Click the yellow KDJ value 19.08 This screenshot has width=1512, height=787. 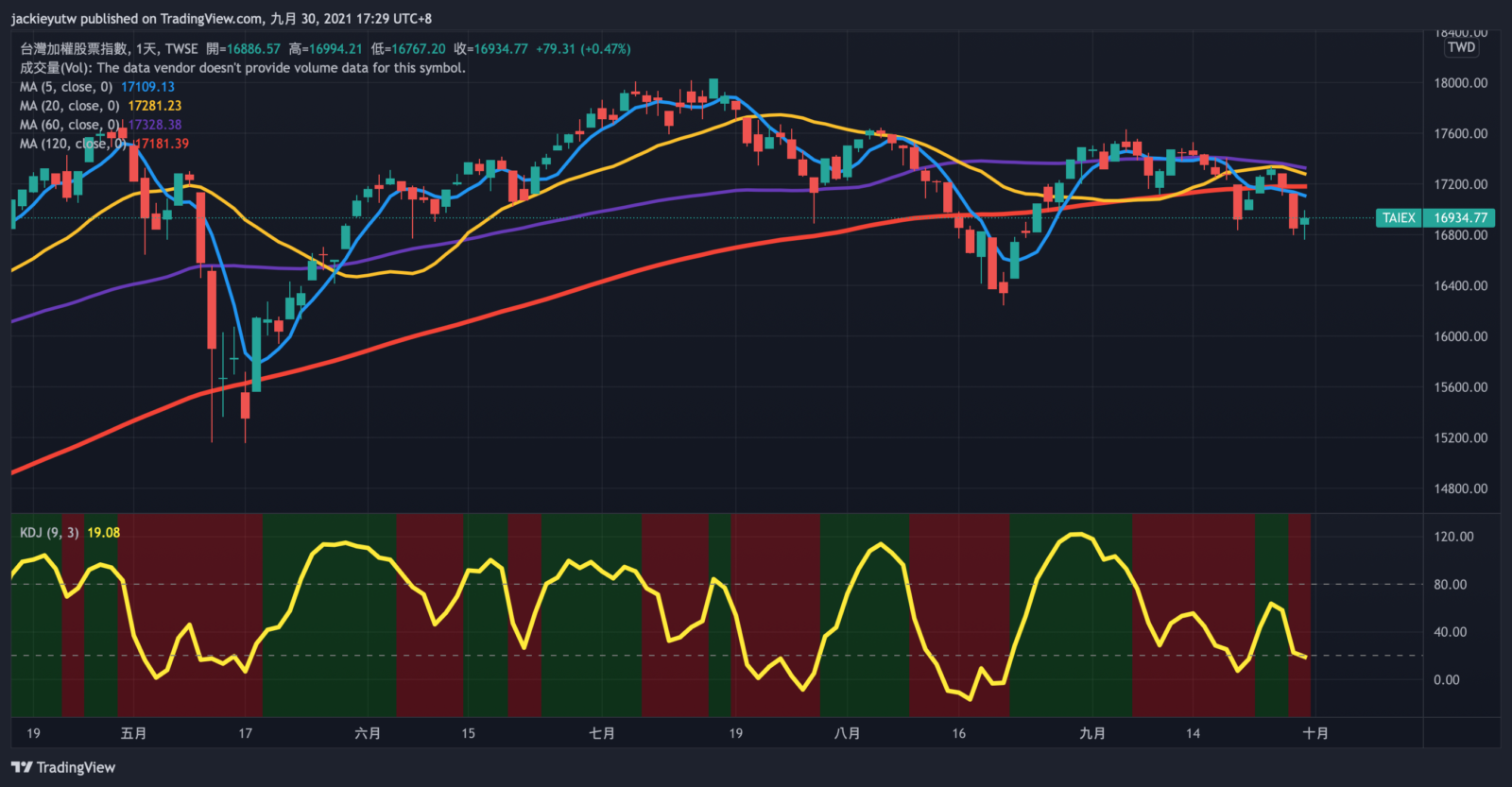pos(104,533)
